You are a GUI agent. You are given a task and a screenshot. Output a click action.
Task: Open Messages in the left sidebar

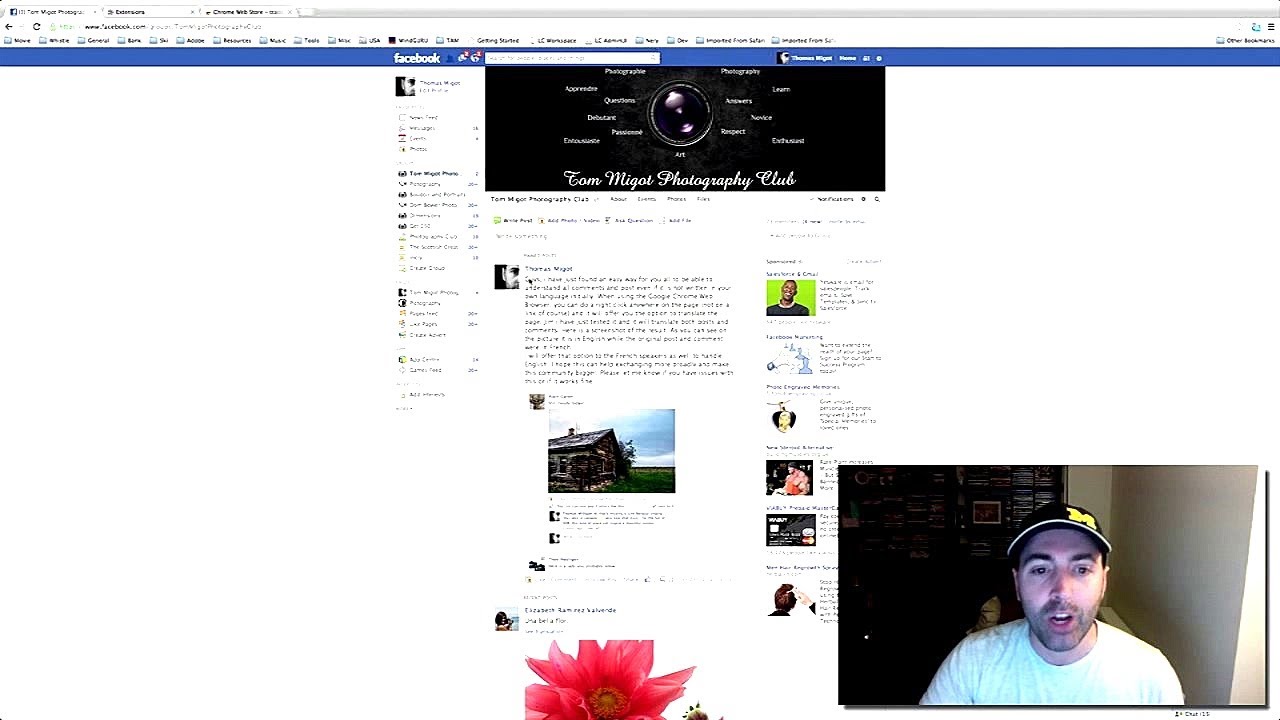pos(422,128)
